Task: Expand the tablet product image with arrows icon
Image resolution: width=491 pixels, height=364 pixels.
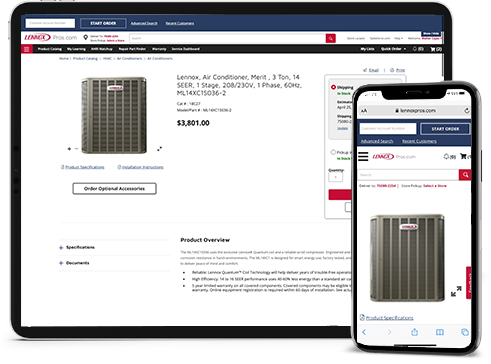Action: 160,149
